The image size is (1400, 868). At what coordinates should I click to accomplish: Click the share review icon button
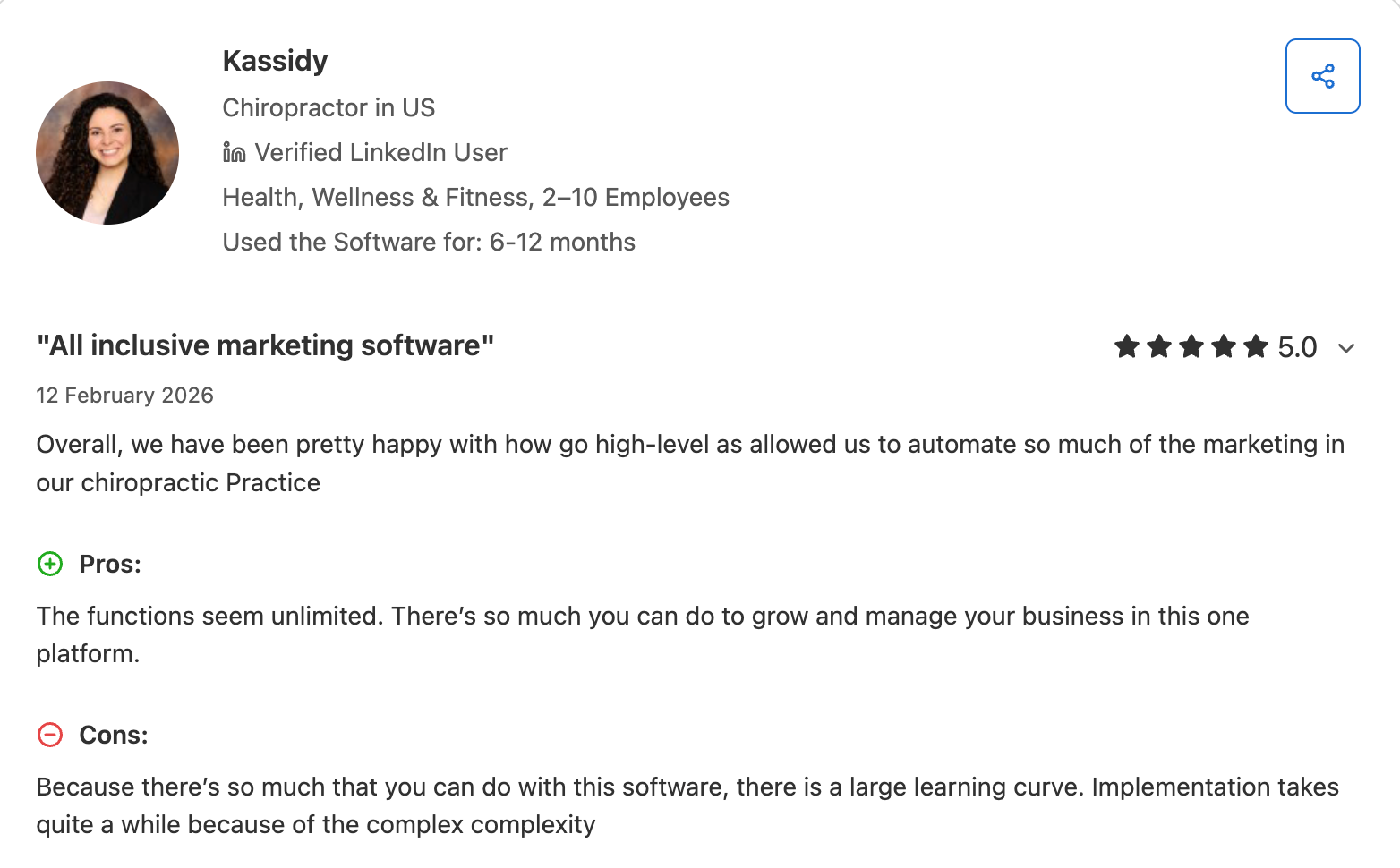pos(1322,76)
